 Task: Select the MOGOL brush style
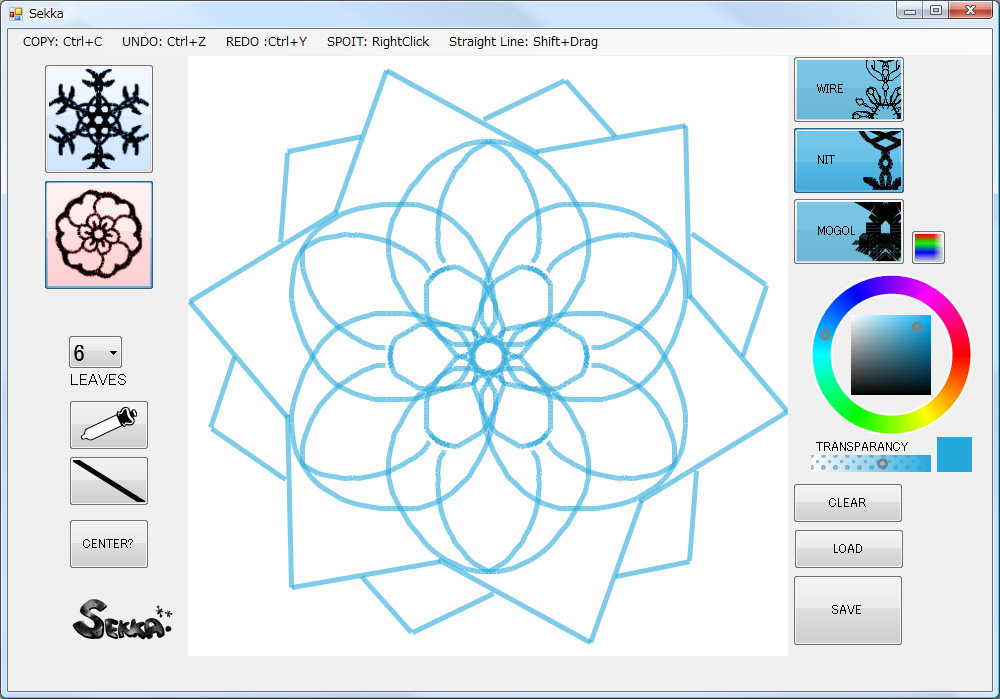[x=848, y=231]
